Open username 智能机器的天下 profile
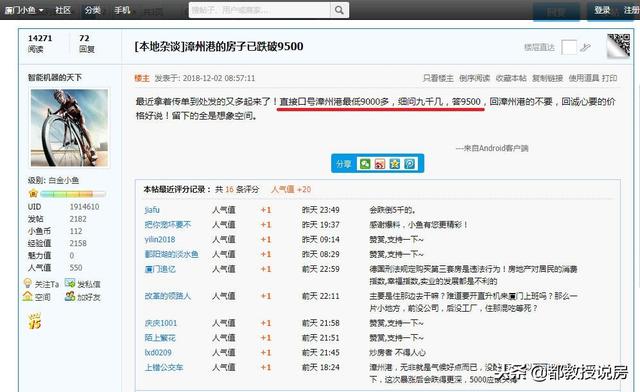 55,77
